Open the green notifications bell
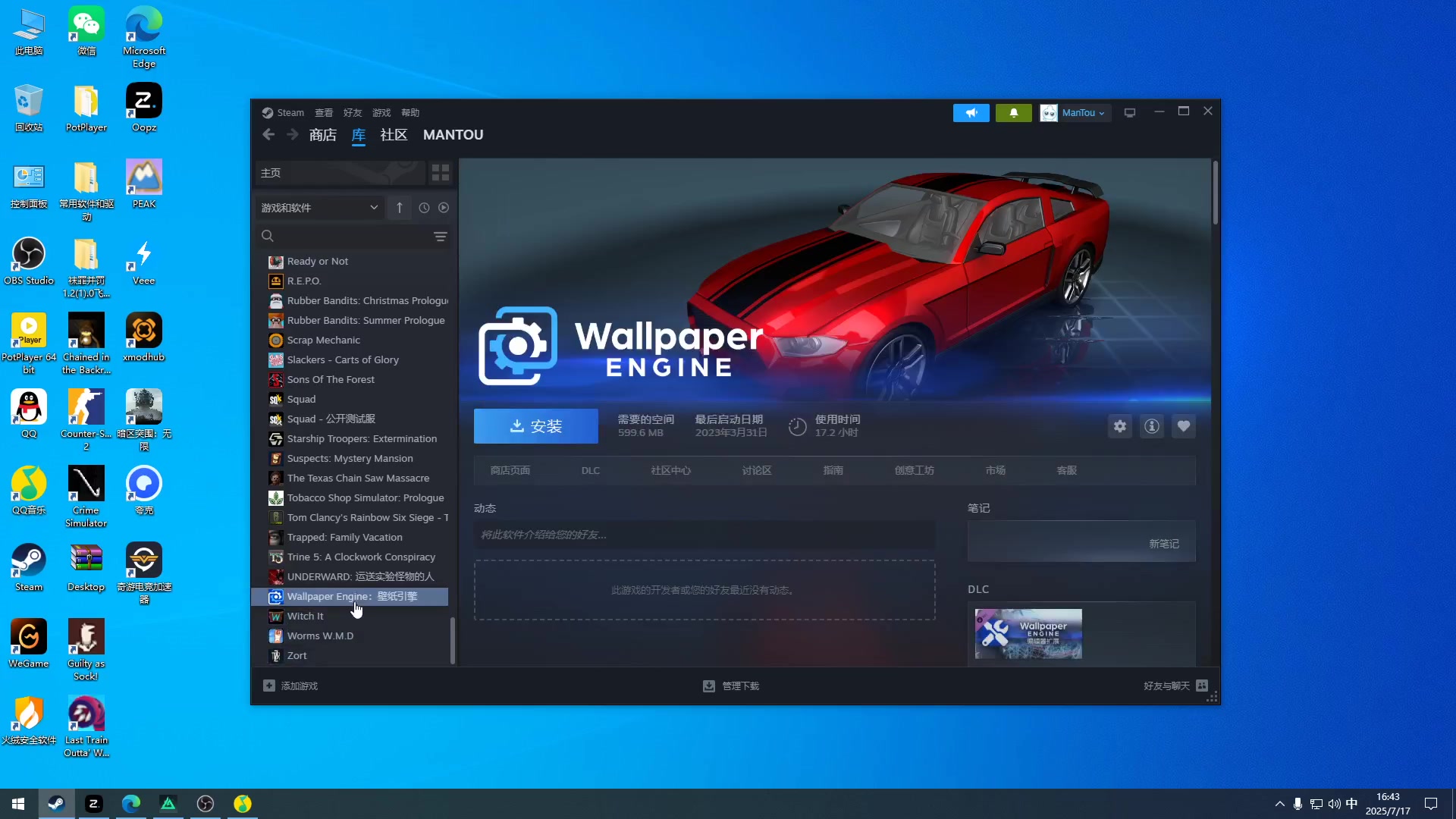Screen dimensions: 1456x819 (x=1013, y=113)
